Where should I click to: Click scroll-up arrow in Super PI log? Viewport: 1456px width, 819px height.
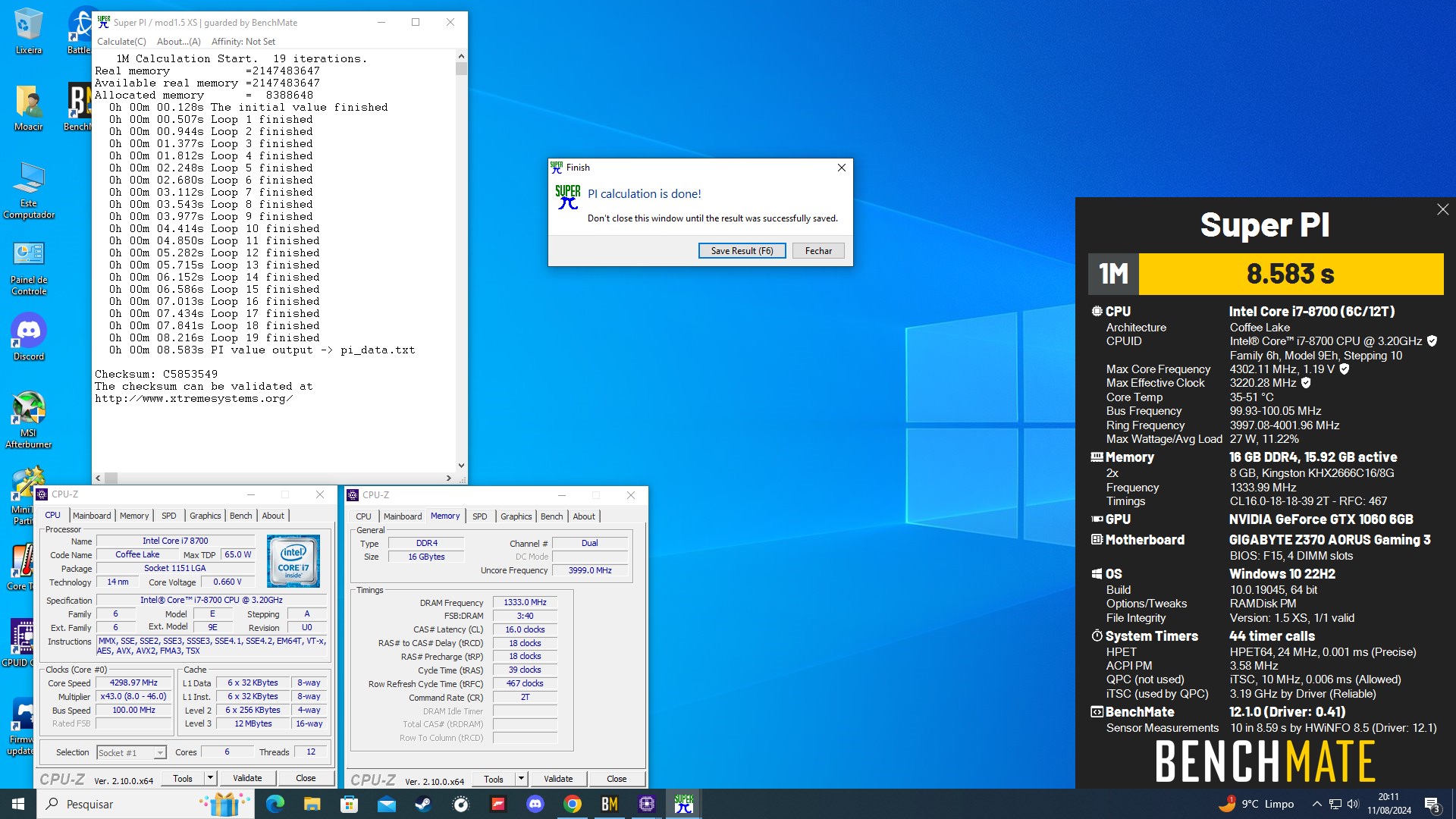point(461,56)
